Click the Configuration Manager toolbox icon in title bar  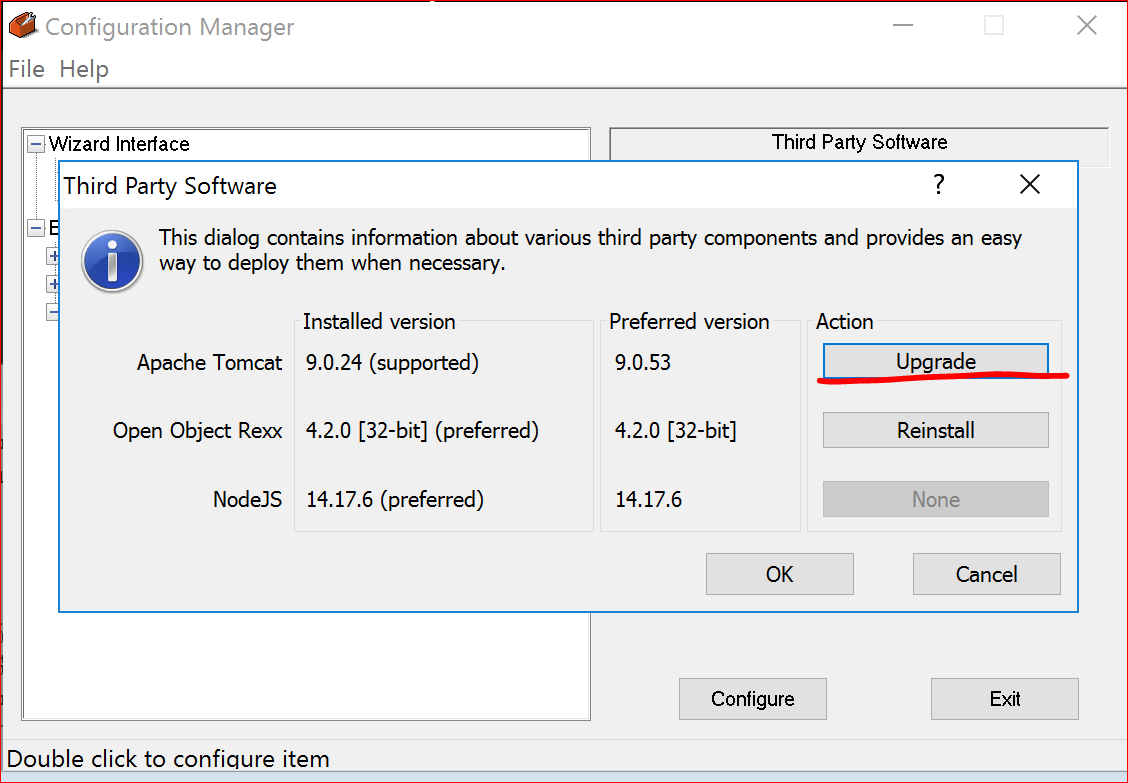(22, 26)
